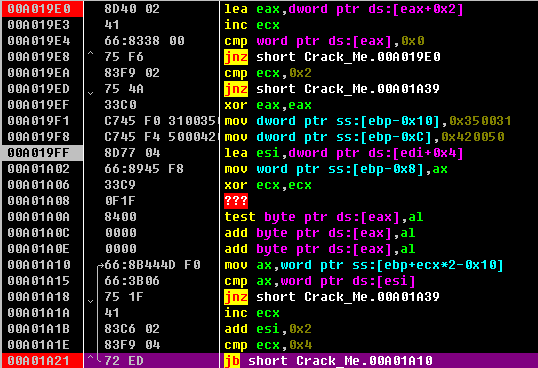The image size is (538, 368).
Task: Click hex bytes 33C9
Action: 120,185
